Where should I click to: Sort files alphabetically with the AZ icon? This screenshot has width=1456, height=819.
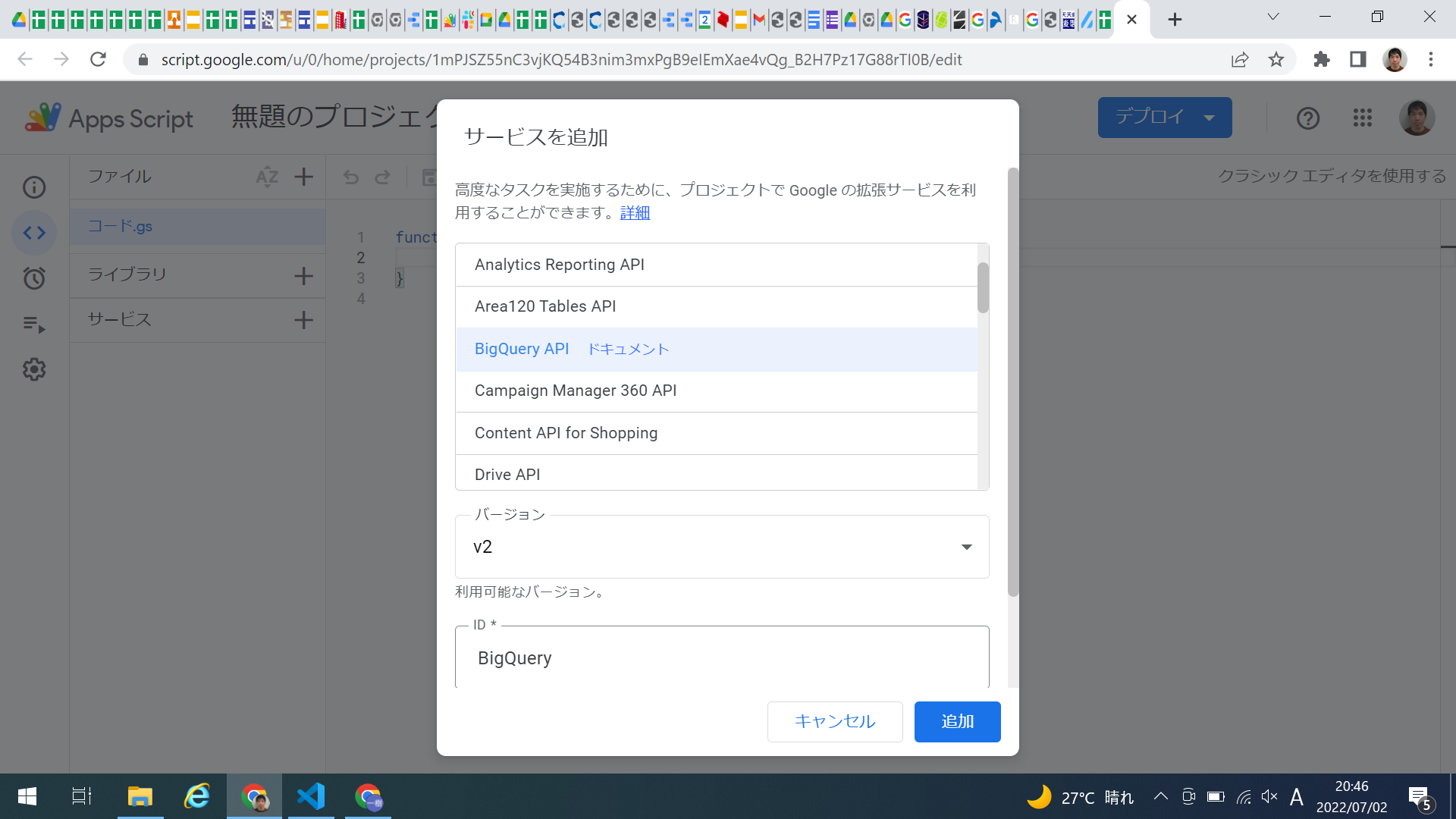(x=267, y=177)
